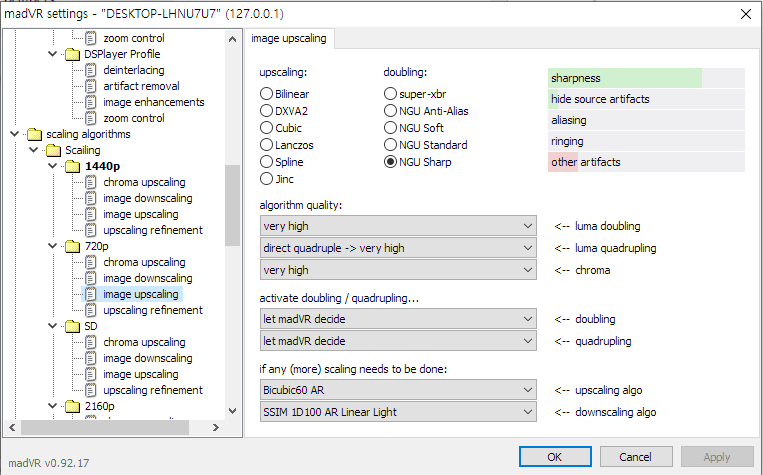The image size is (763, 475).
Task: Click the 1440p profile folder icon
Action: click(73, 166)
